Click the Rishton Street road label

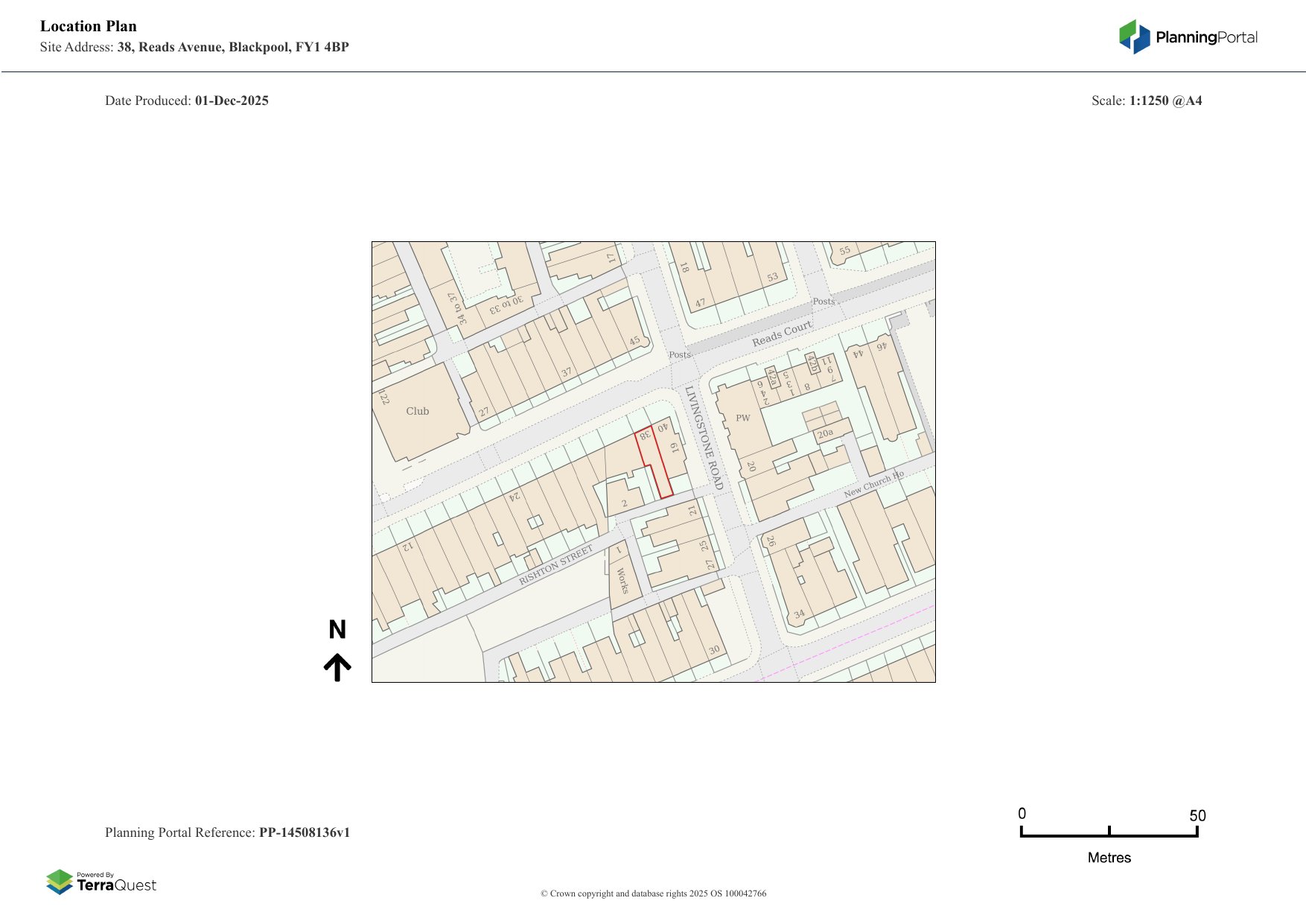click(555, 564)
